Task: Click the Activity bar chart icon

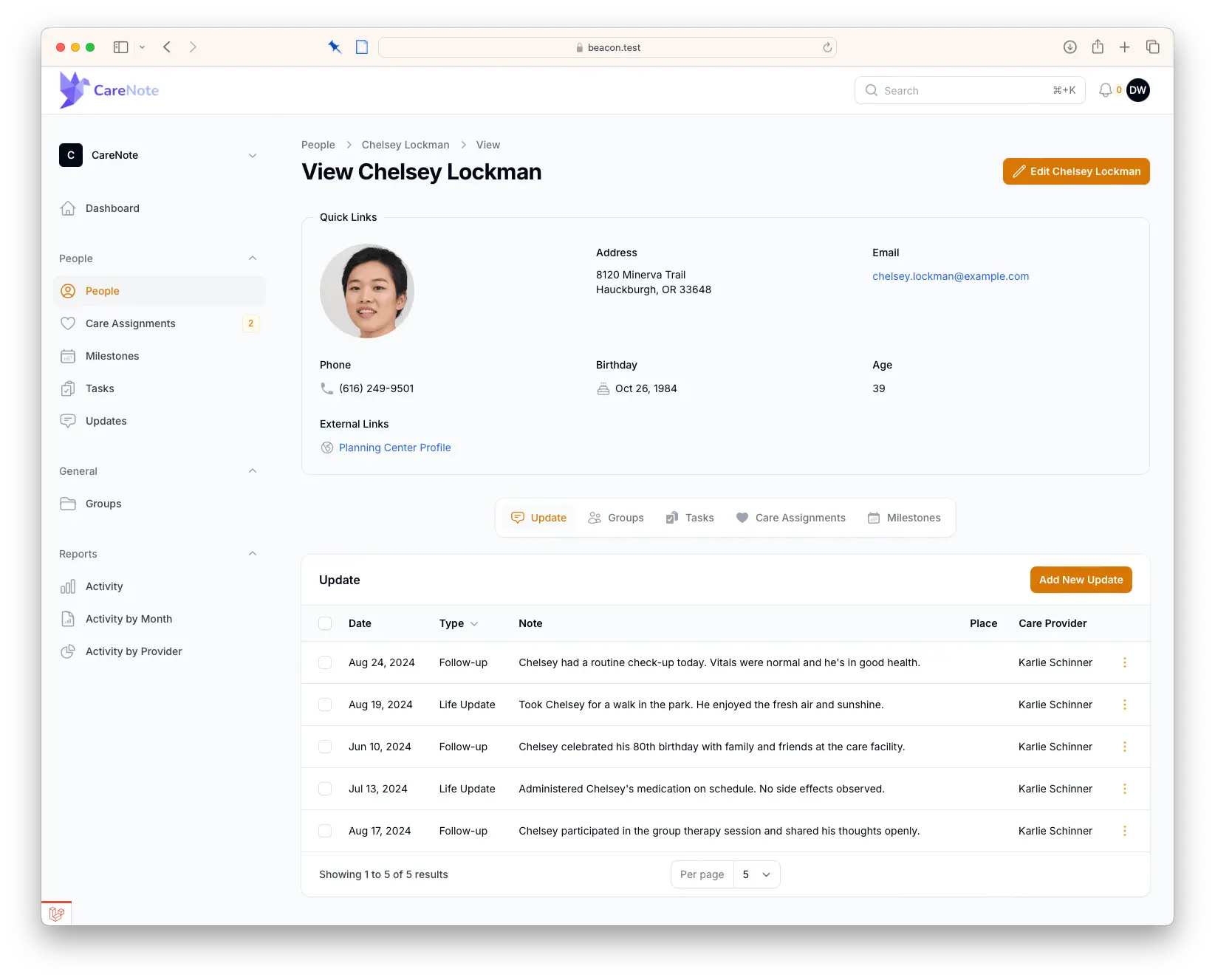Action: click(x=68, y=586)
